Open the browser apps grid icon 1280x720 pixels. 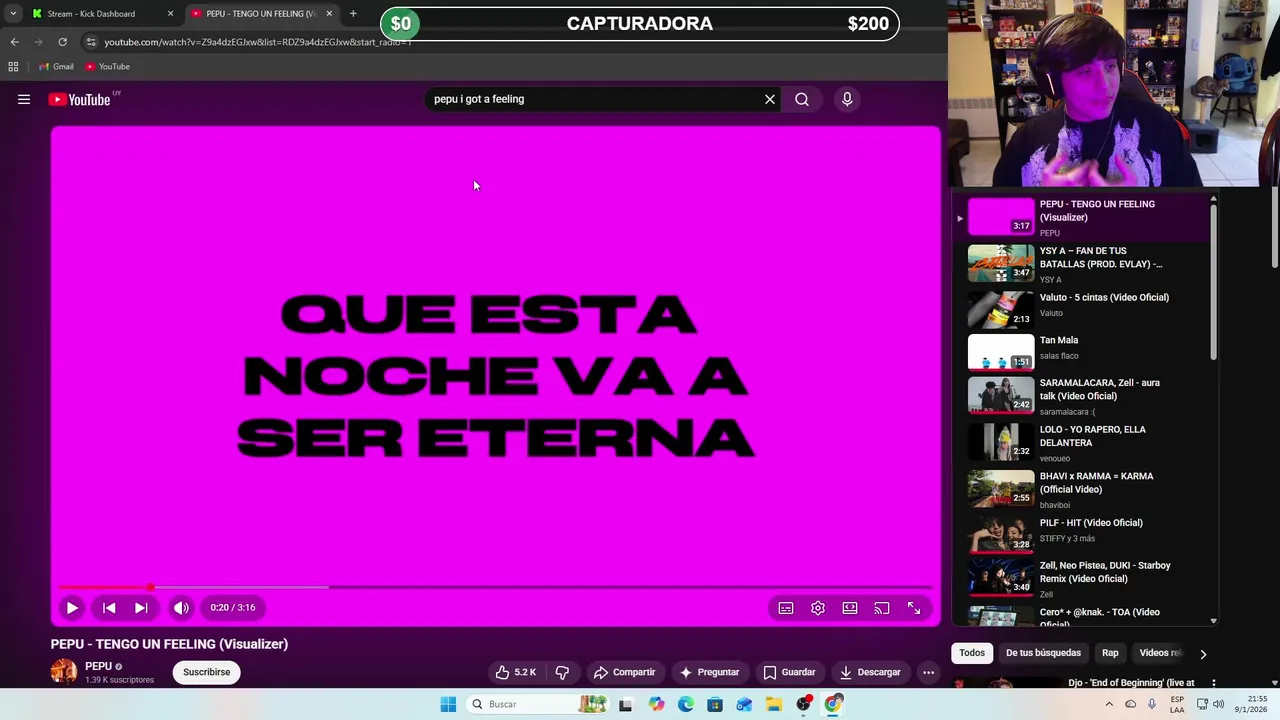13,66
